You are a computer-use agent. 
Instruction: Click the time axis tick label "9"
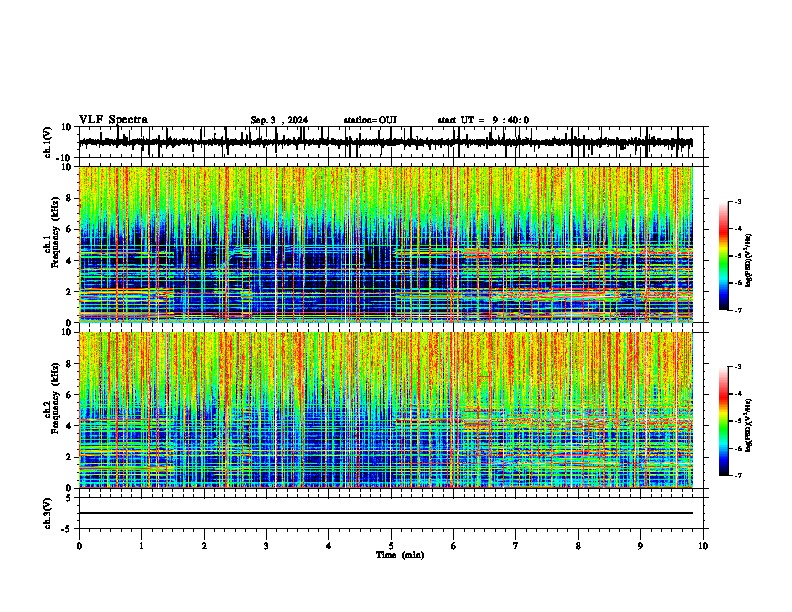[x=640, y=546]
